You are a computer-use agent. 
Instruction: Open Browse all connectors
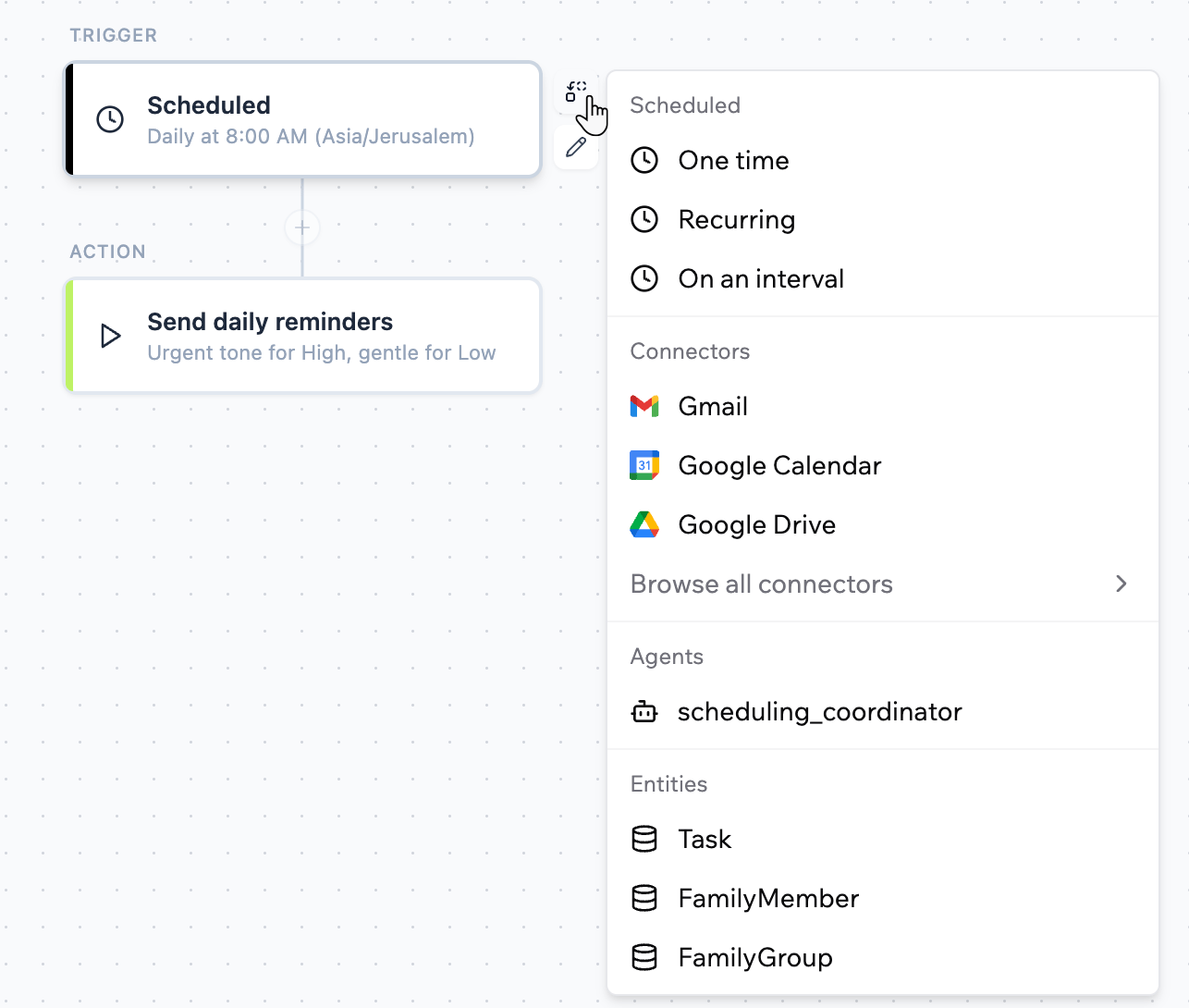coord(883,584)
